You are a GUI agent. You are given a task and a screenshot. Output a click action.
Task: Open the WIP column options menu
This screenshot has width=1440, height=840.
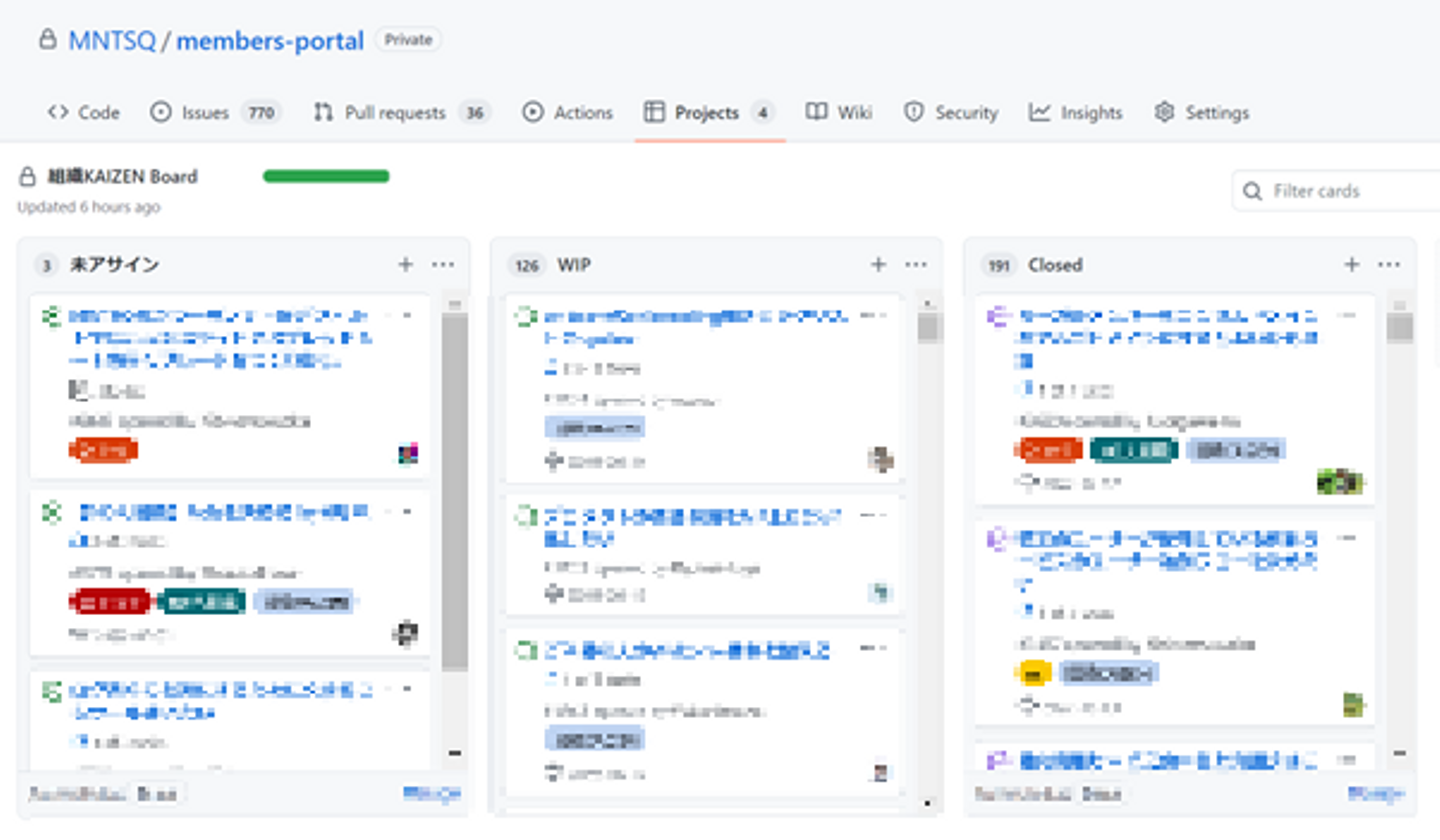pos(916,264)
